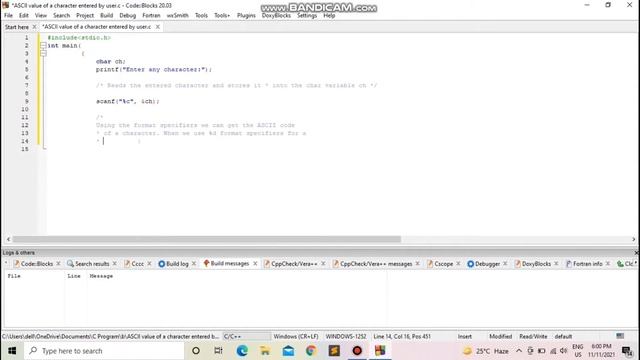The width and height of the screenshot is (640, 360).
Task: Close the Code::Blocks log tab
Action: point(58,264)
